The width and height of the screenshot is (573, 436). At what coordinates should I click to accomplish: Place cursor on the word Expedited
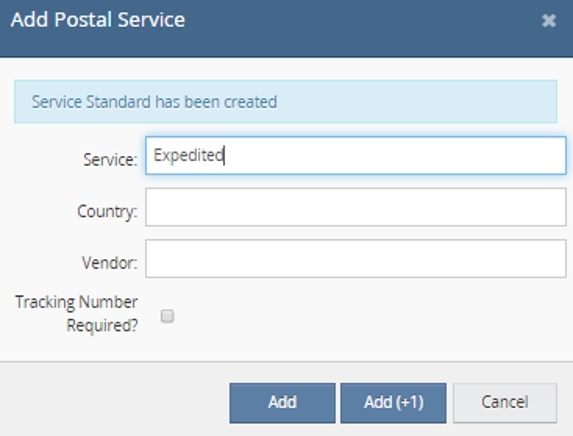[188, 155]
